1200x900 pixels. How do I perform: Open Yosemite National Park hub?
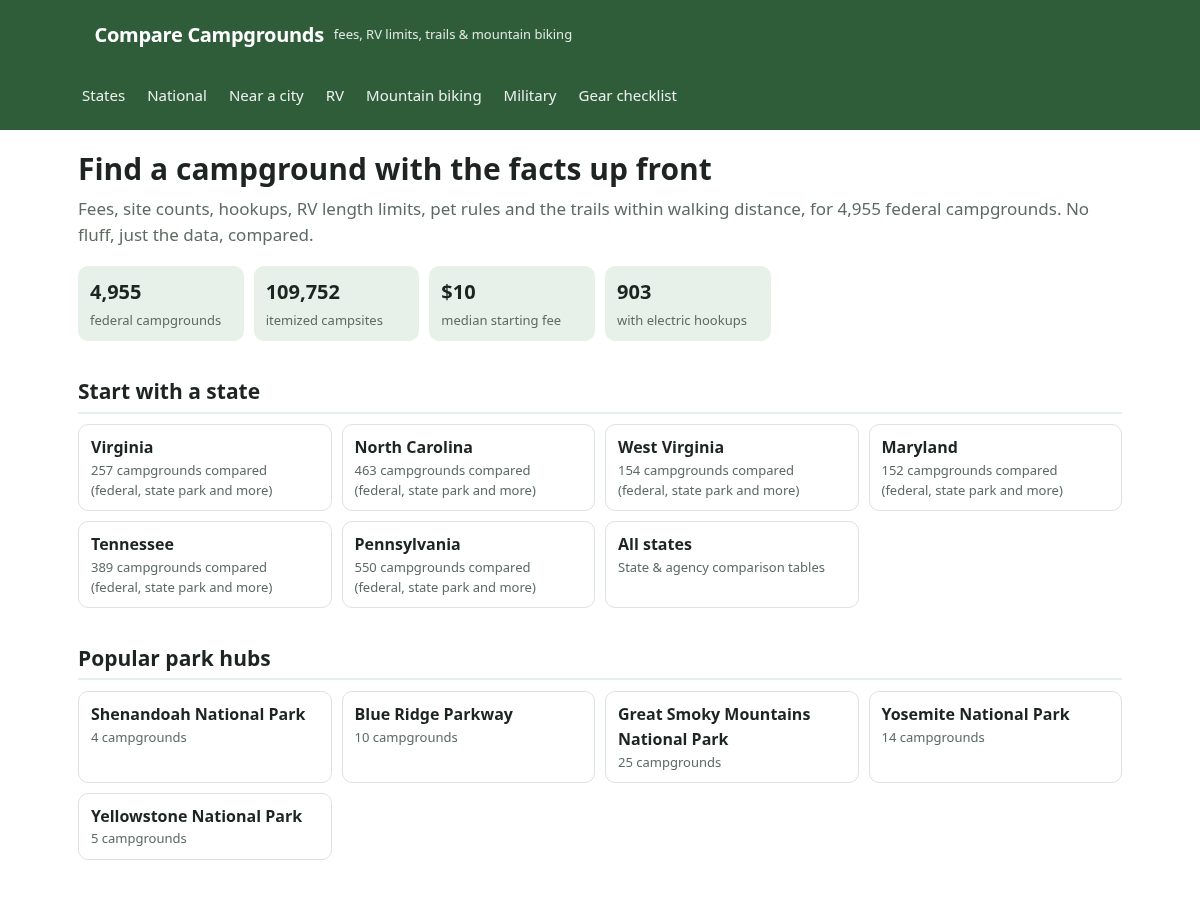pos(995,736)
